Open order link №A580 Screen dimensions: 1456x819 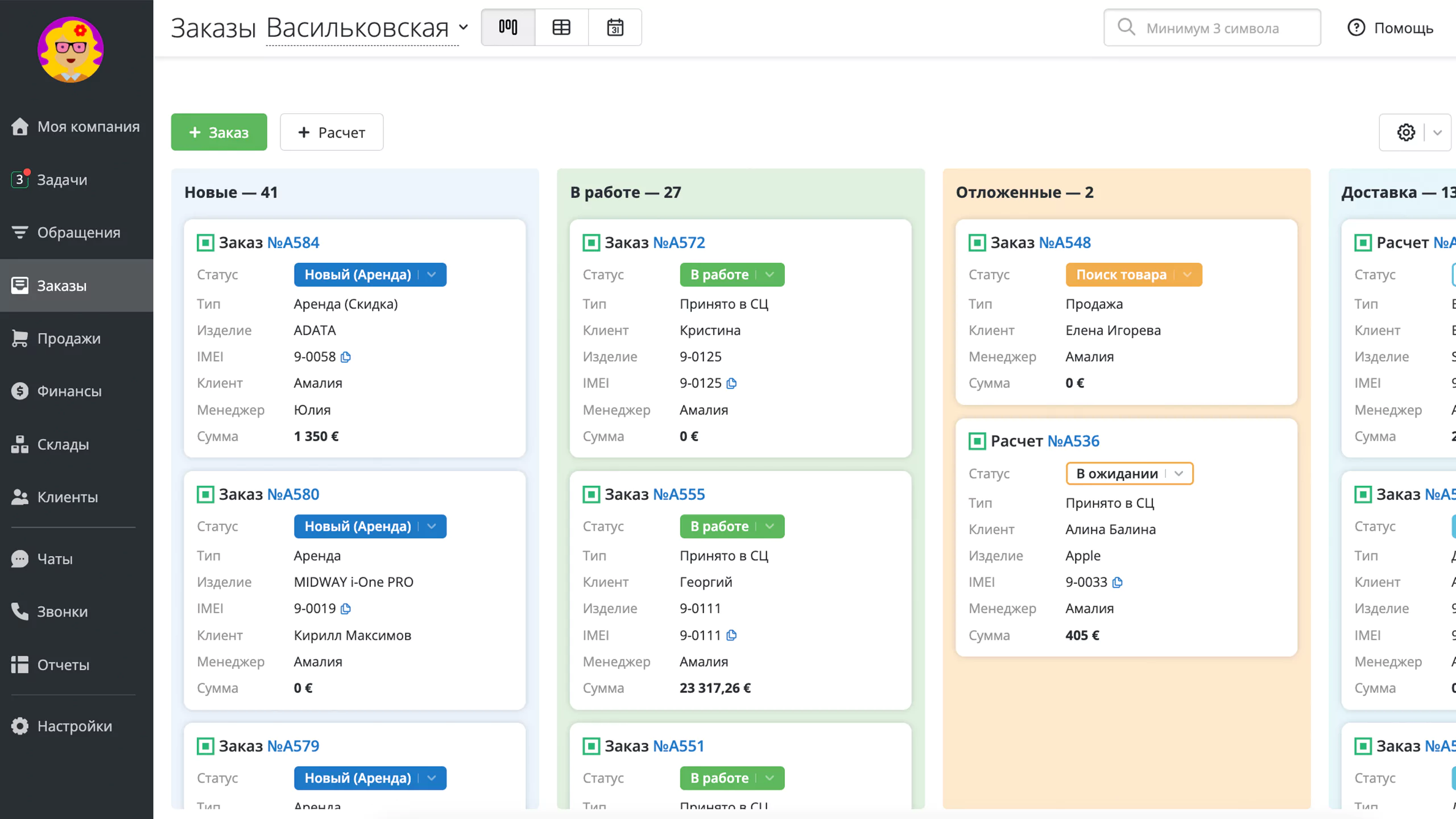click(x=293, y=494)
